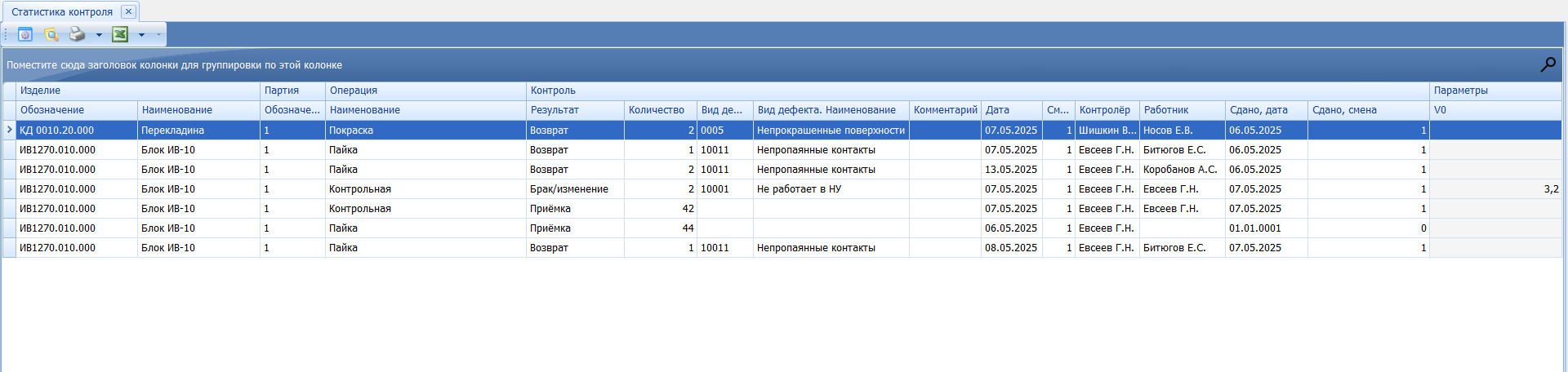Click the Вид дефекта. Наименование header

point(826,110)
